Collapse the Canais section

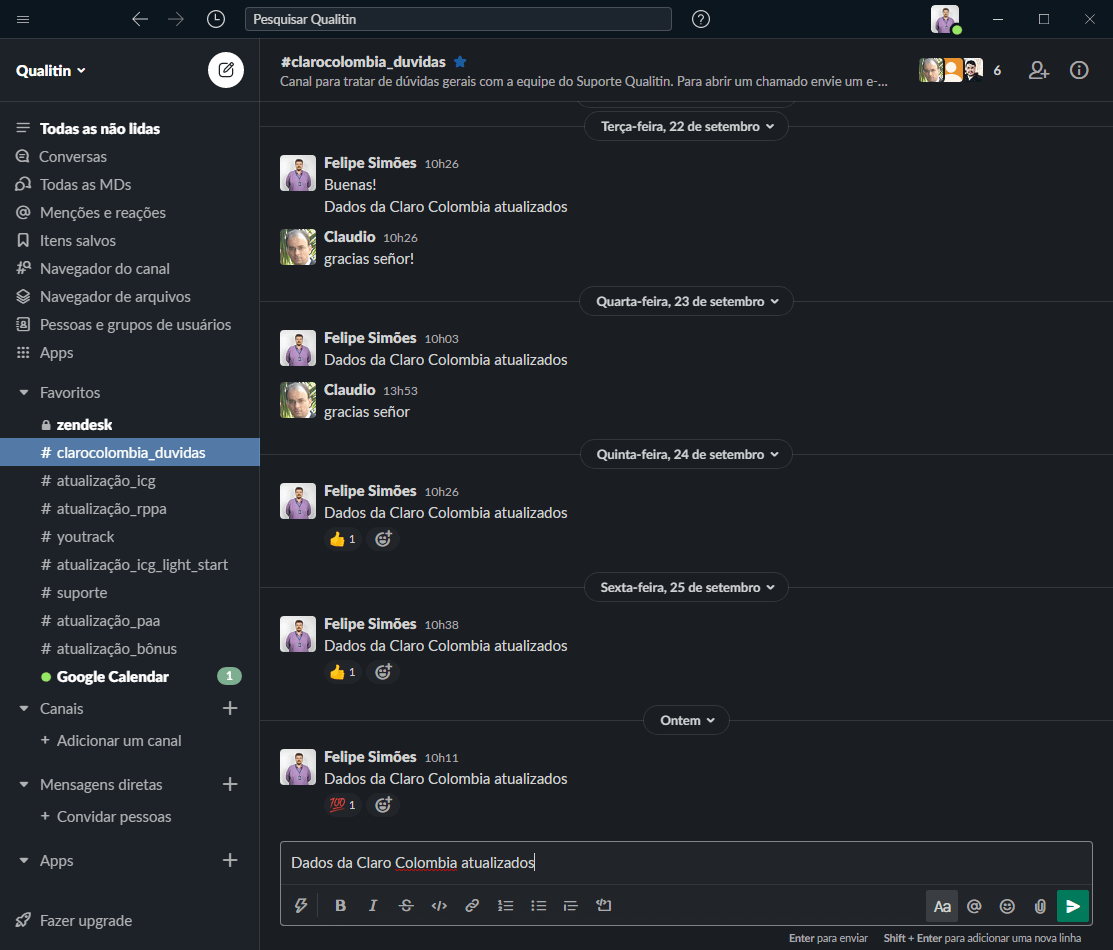pyautogui.click(x=24, y=709)
